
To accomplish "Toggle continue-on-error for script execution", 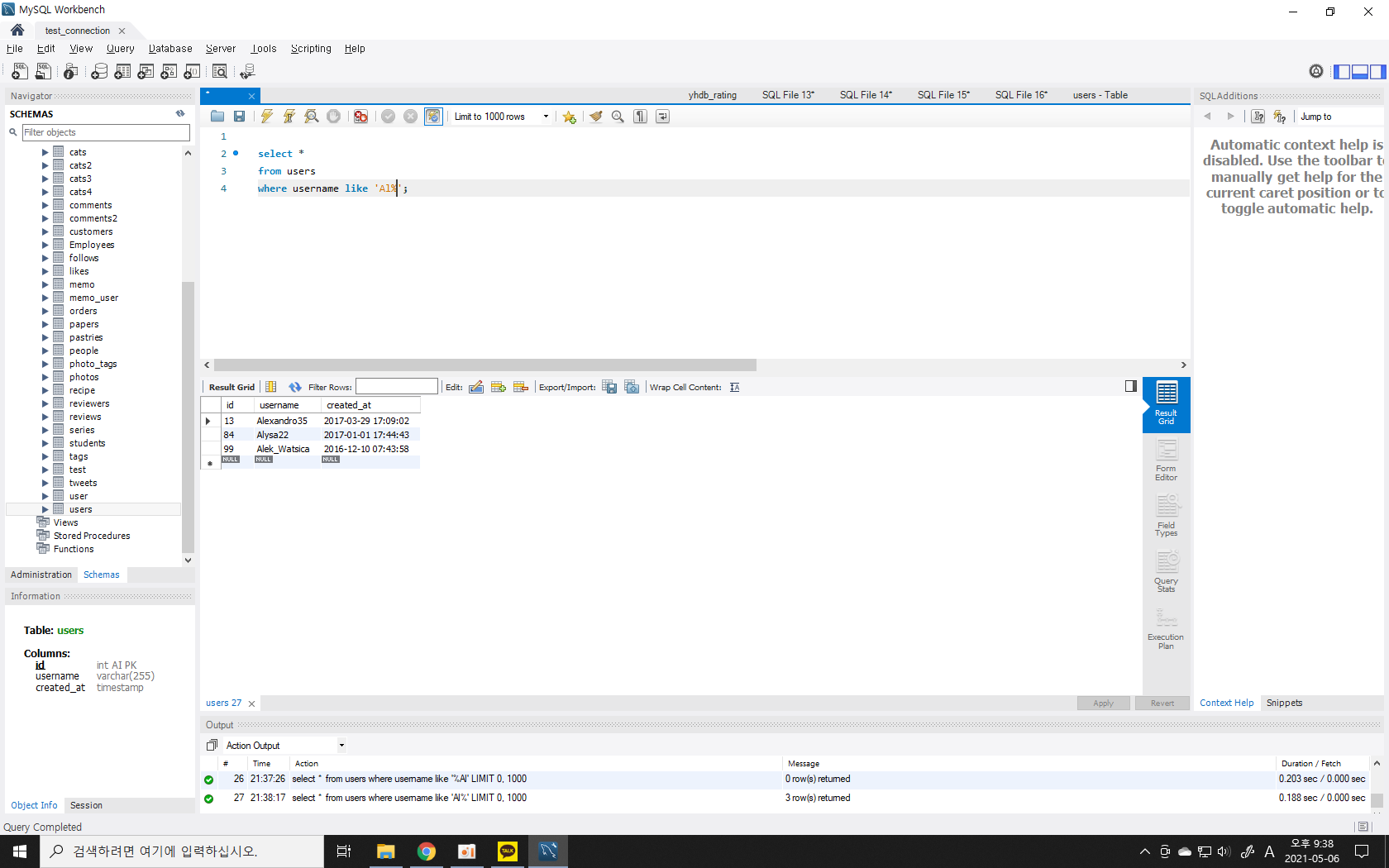I will (360, 117).
